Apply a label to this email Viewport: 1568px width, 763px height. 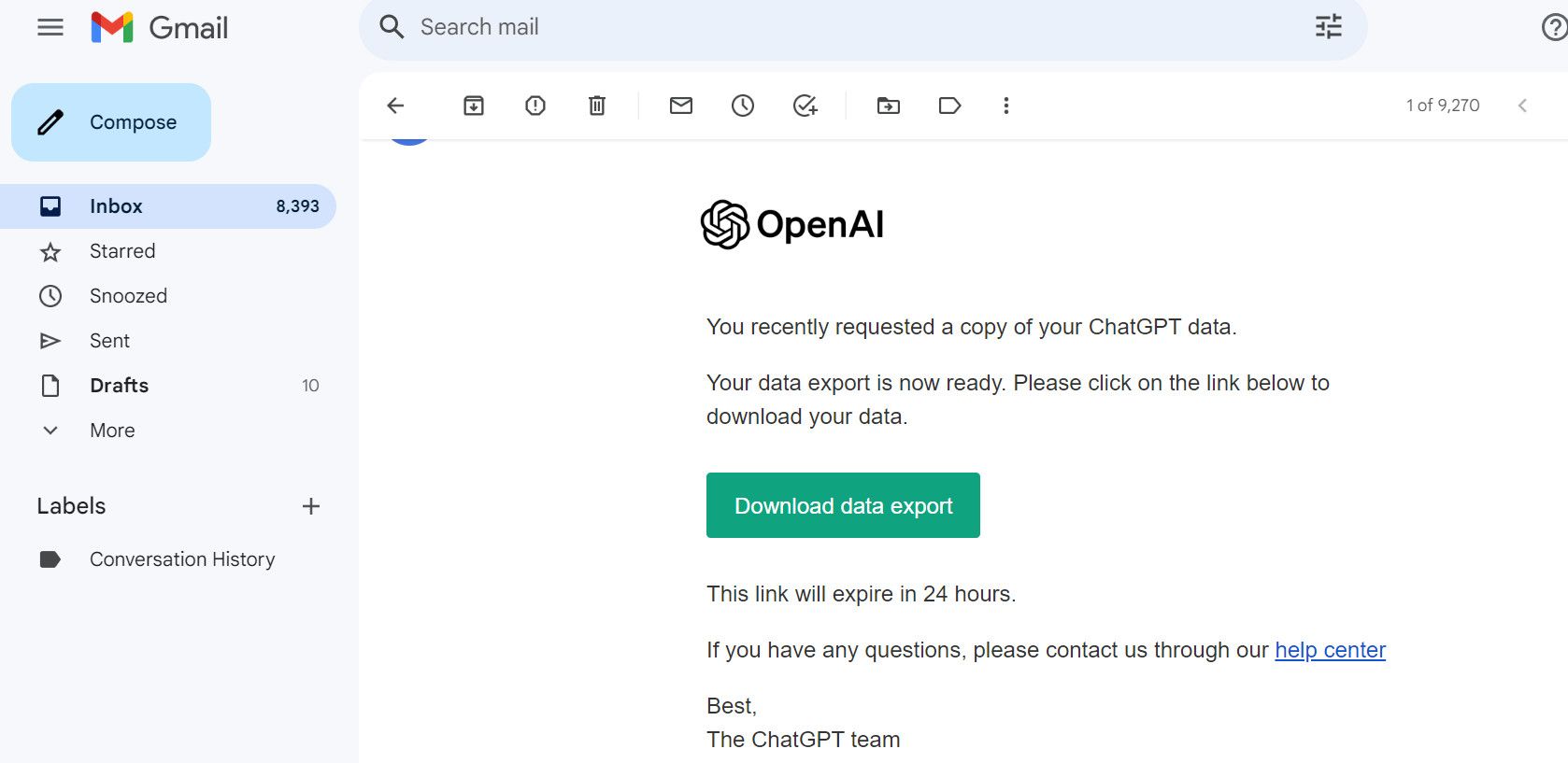click(x=949, y=106)
